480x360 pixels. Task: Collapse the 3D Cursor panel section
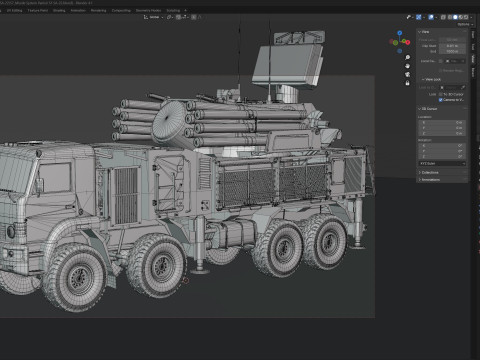pyautogui.click(x=428, y=109)
